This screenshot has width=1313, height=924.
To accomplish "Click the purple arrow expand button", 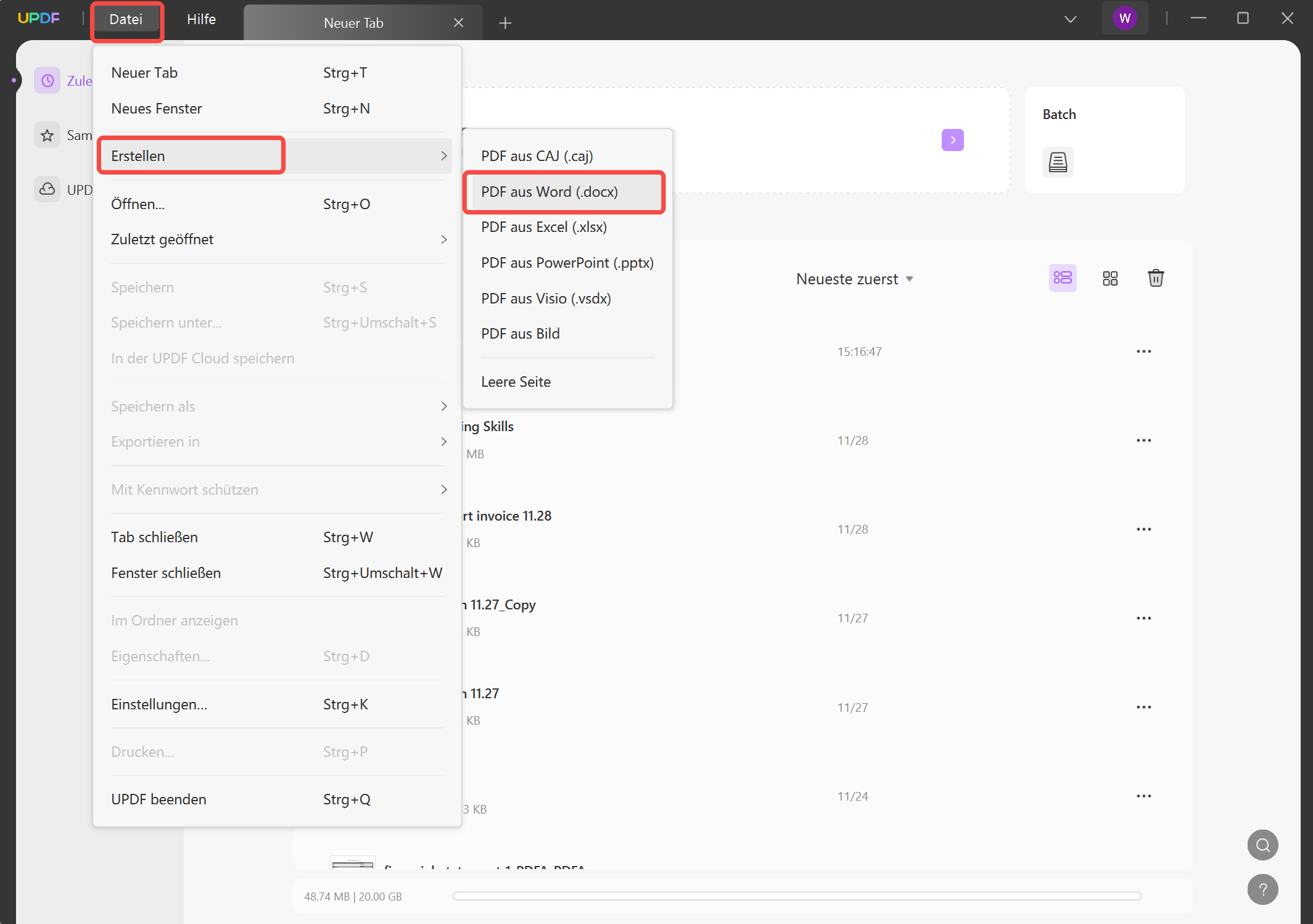I will [x=952, y=140].
